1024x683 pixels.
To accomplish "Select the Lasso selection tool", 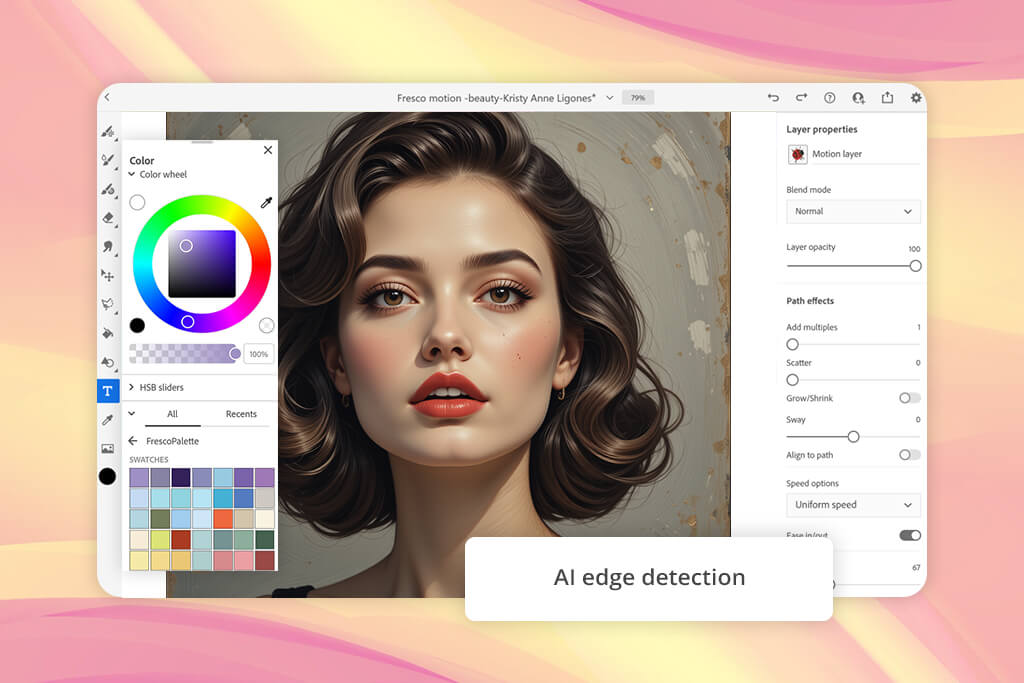I will pos(108,304).
